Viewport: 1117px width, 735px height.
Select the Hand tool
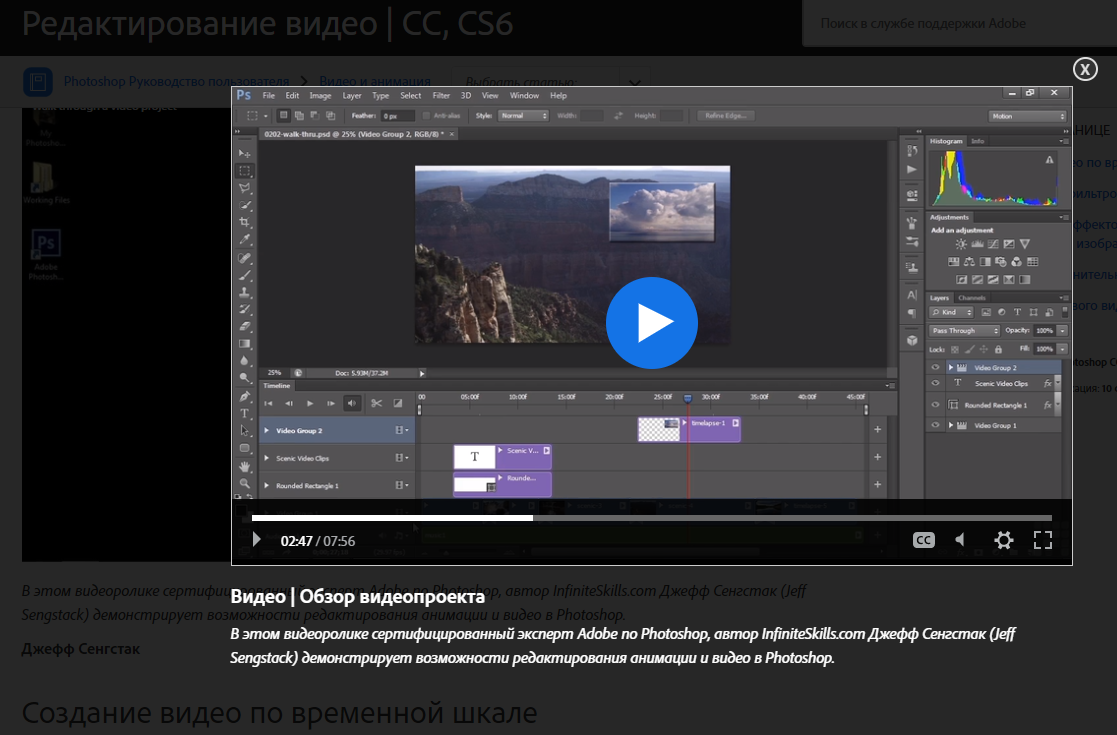coord(244,466)
